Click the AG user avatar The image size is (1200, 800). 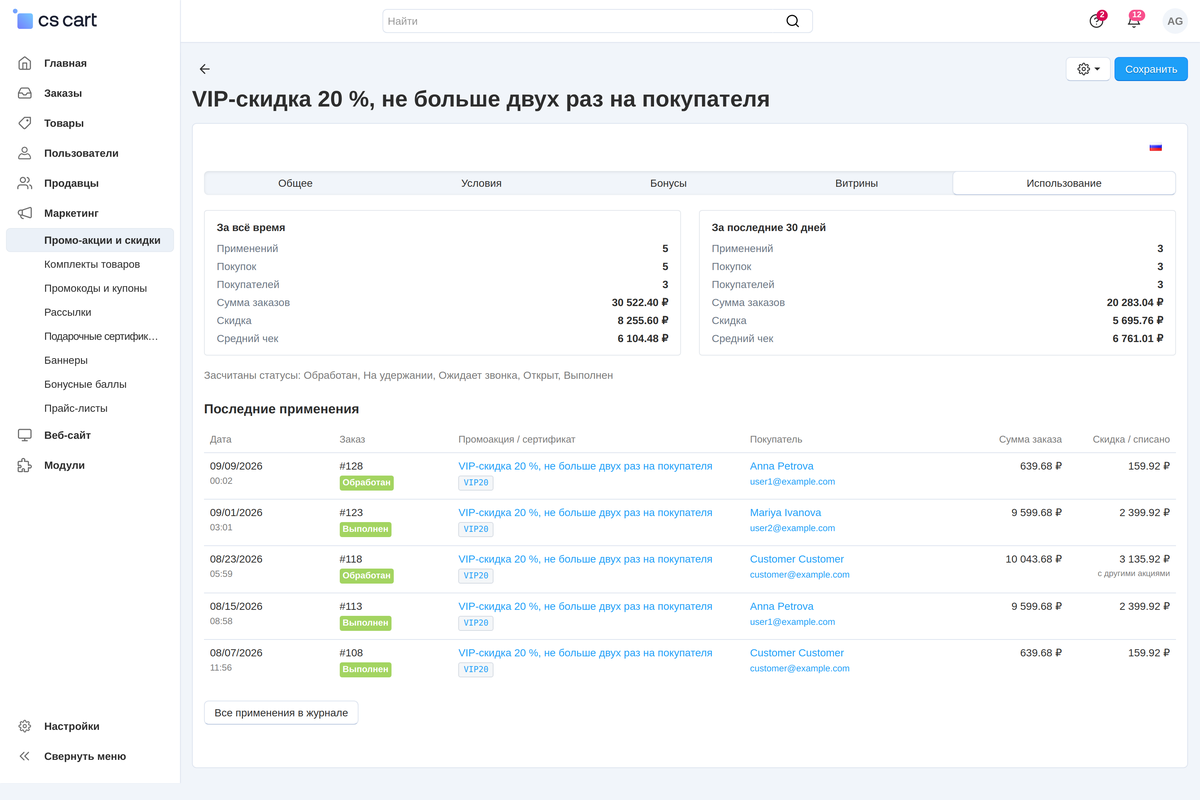coord(1175,21)
